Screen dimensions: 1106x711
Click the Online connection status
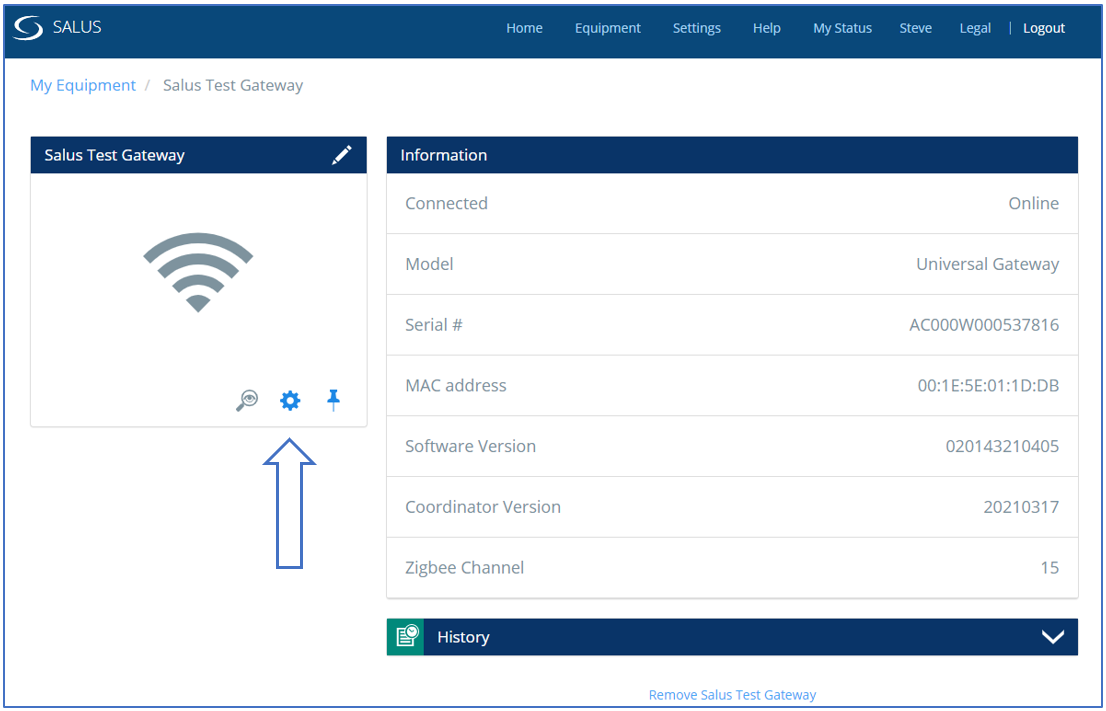pos(1033,203)
